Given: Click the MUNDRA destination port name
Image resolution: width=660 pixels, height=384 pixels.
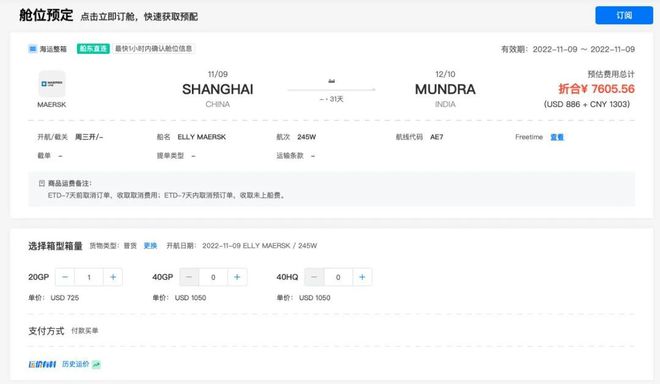Looking at the screenshot, I should coord(445,89).
